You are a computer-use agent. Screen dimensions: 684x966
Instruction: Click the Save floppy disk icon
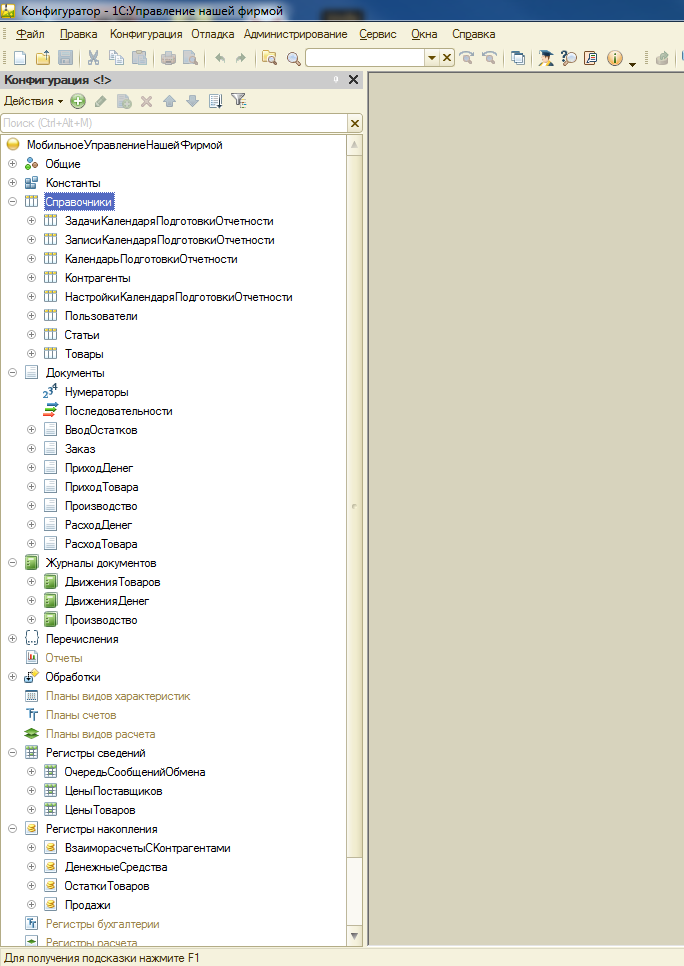65,58
